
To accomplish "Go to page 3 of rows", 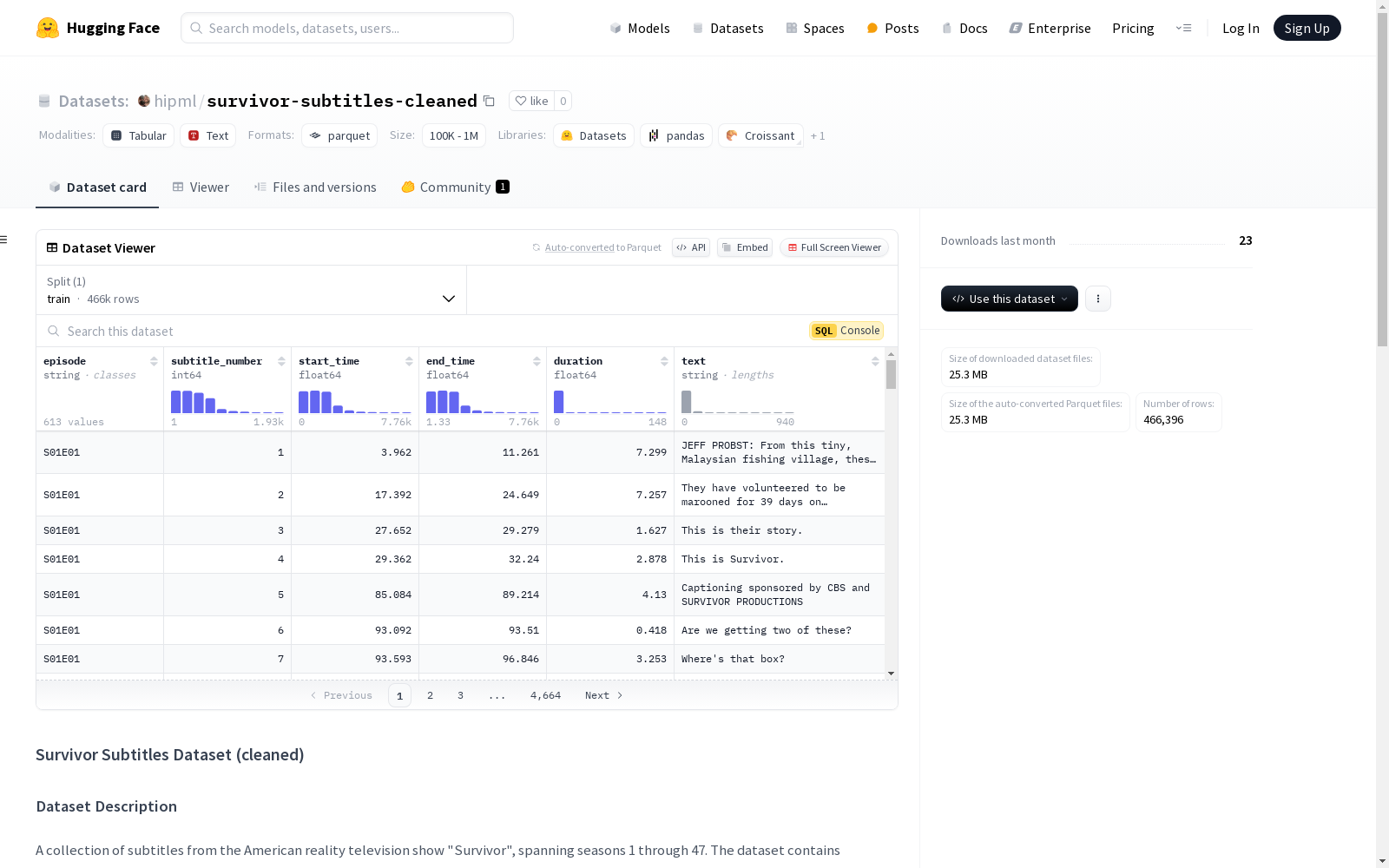I will (460, 695).
